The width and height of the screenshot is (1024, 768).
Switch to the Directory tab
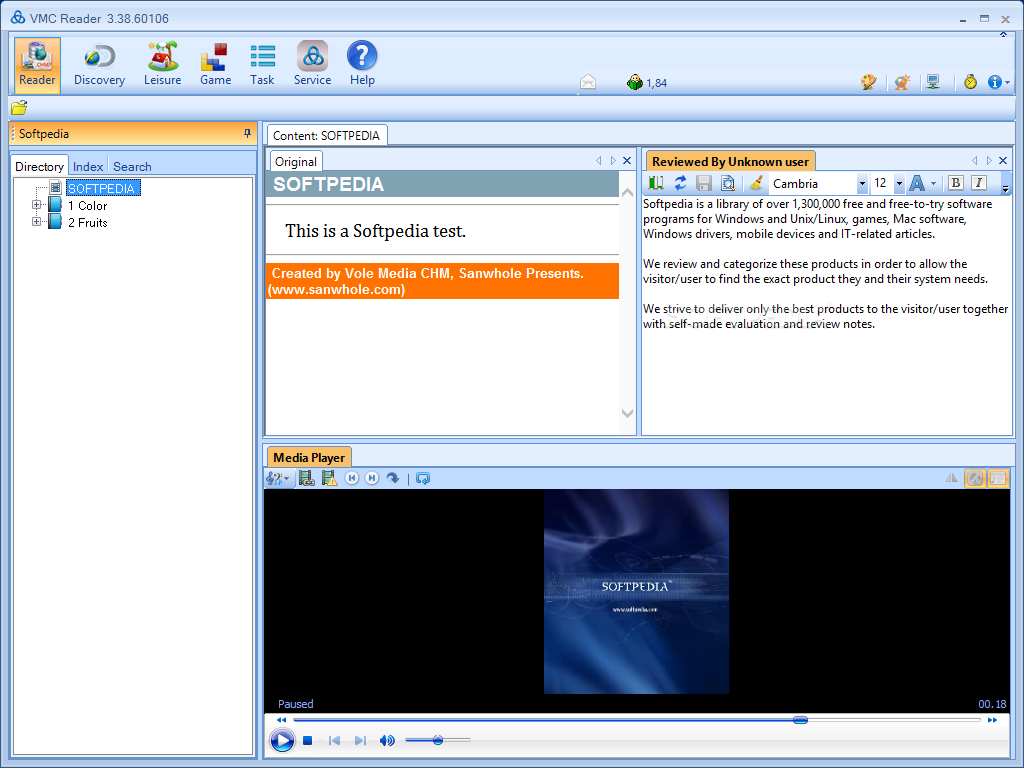(39, 167)
